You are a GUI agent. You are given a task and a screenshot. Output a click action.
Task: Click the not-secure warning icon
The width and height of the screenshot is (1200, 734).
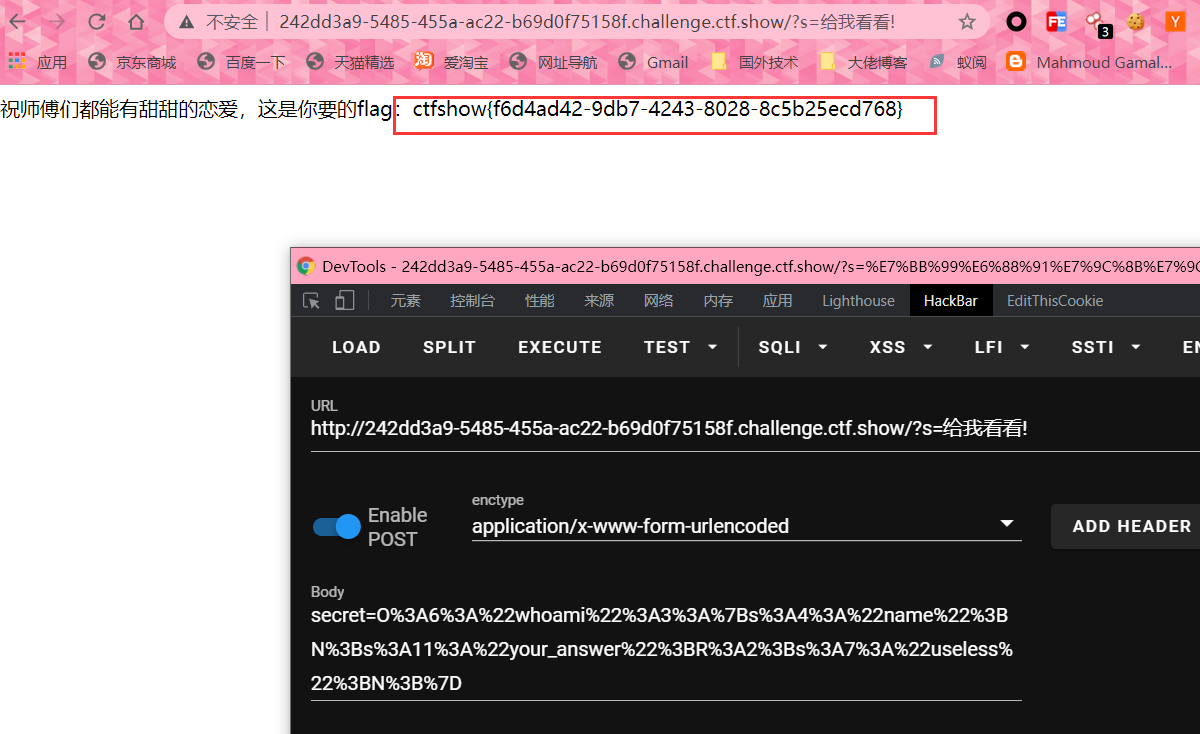[x=186, y=22]
